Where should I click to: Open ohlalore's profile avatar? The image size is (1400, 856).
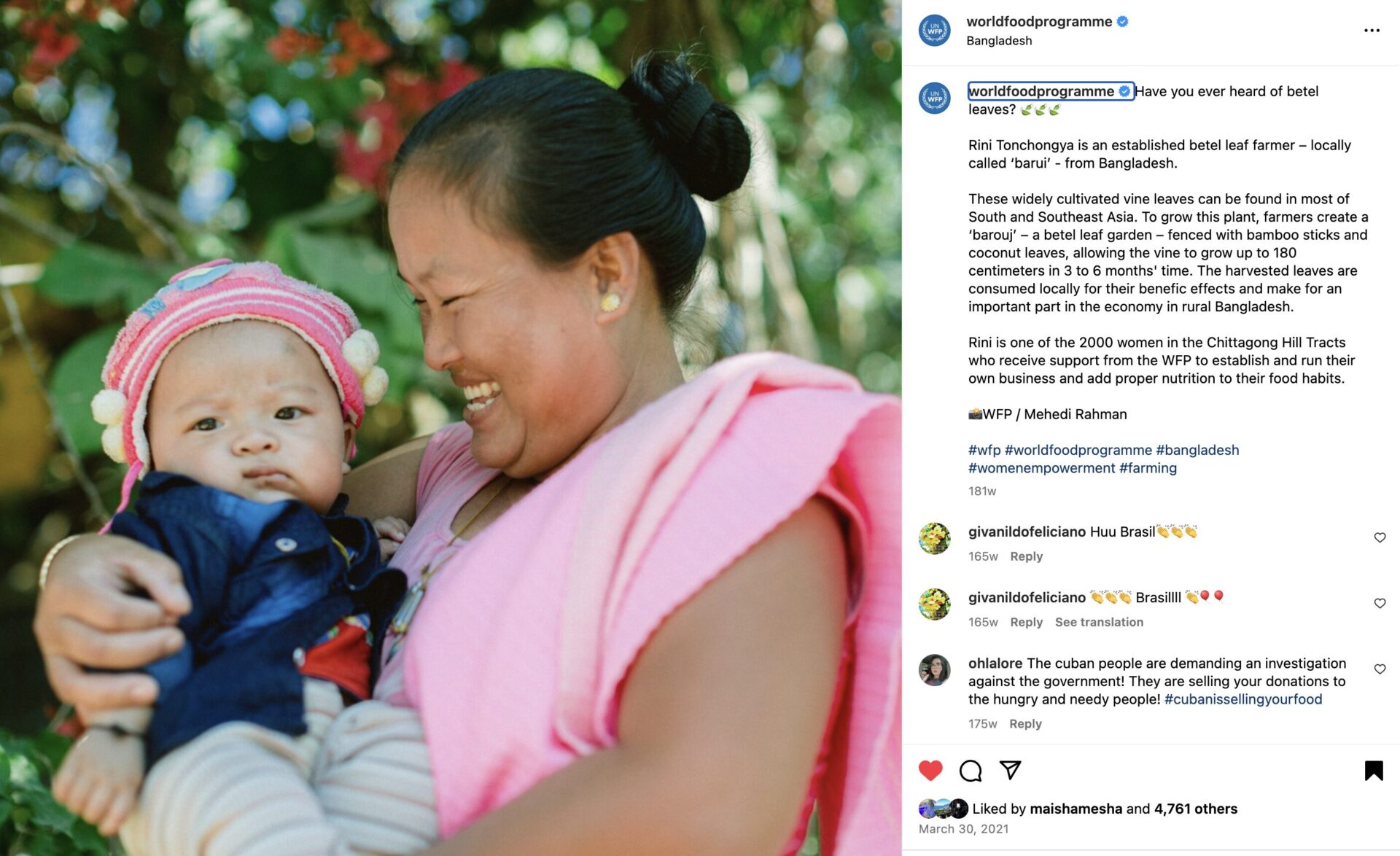pyautogui.click(x=934, y=669)
